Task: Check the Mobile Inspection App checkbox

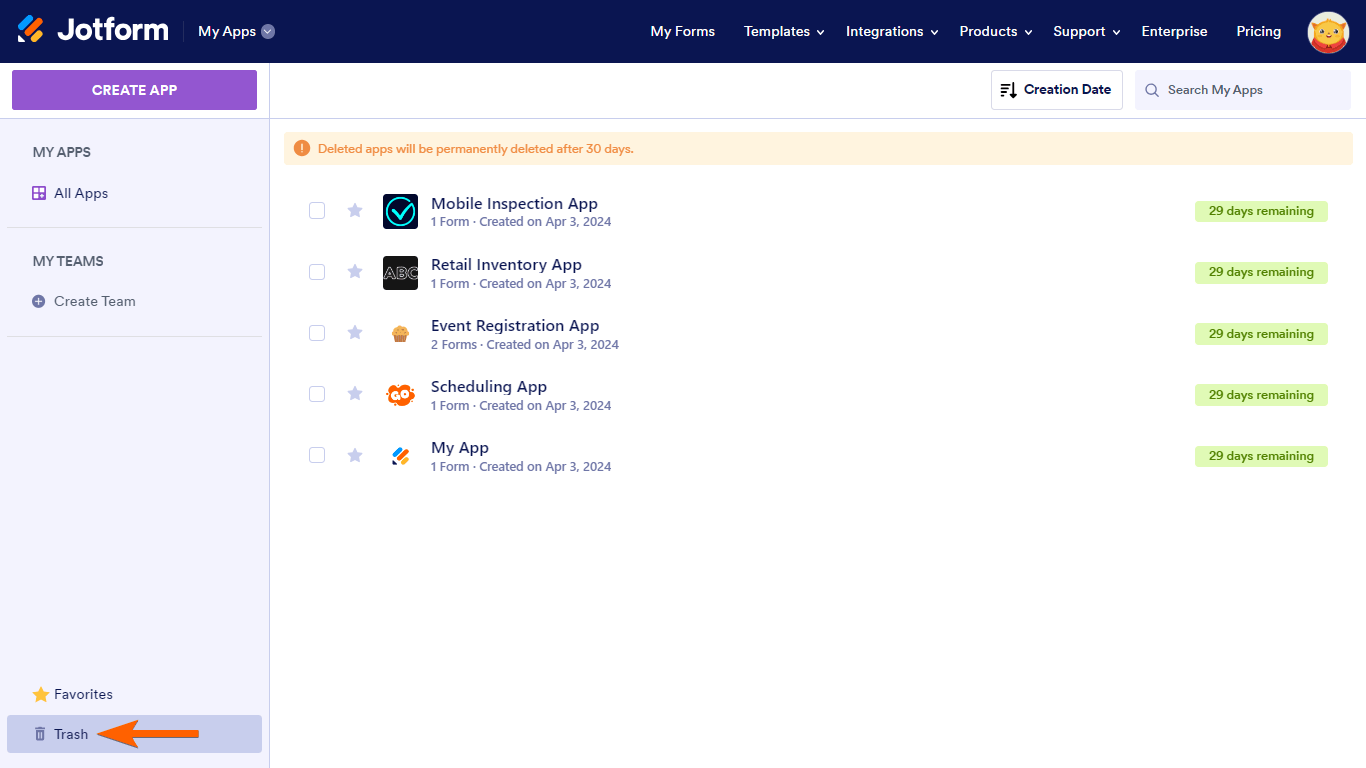Action: click(317, 210)
